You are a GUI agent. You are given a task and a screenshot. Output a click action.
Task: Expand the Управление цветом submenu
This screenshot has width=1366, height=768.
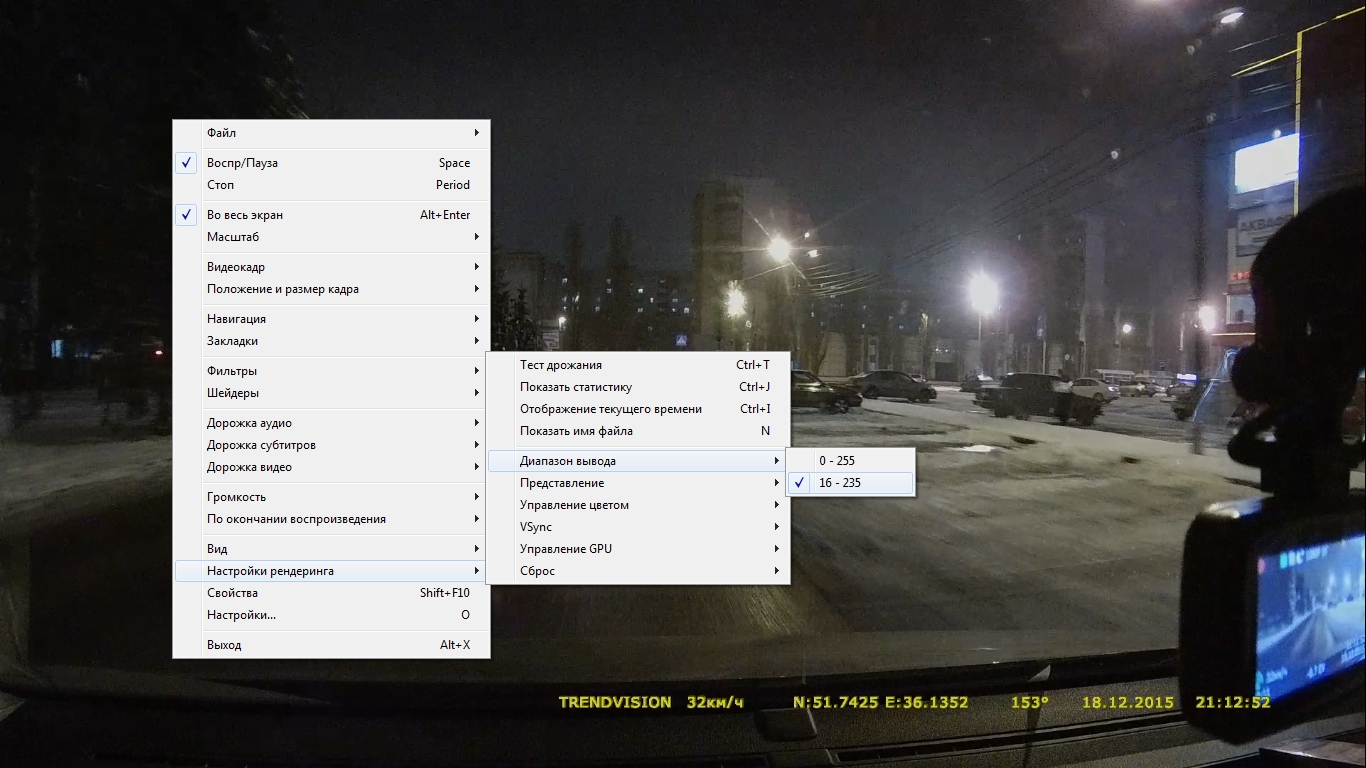click(574, 505)
